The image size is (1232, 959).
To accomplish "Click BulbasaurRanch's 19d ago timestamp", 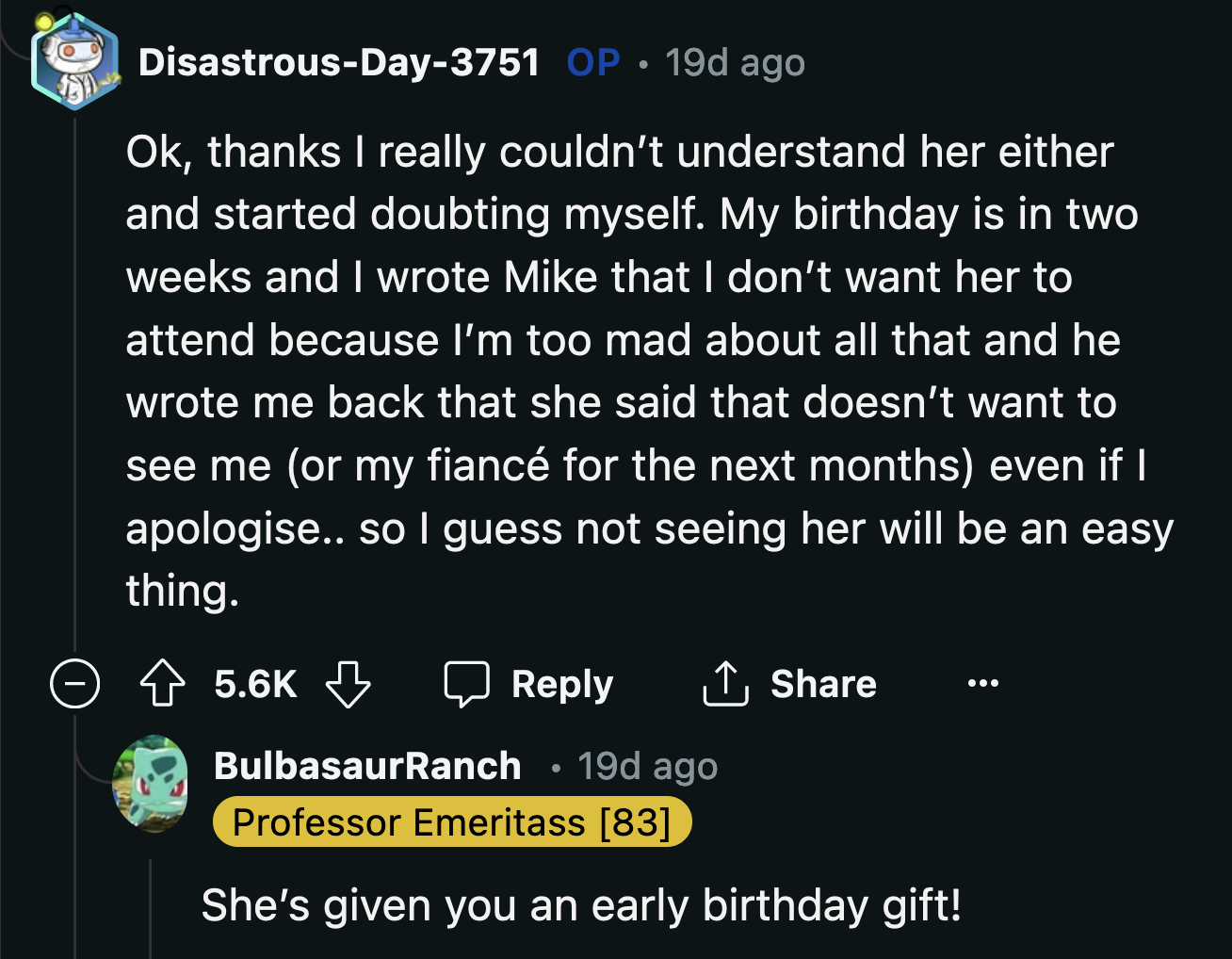I will point(647,766).
